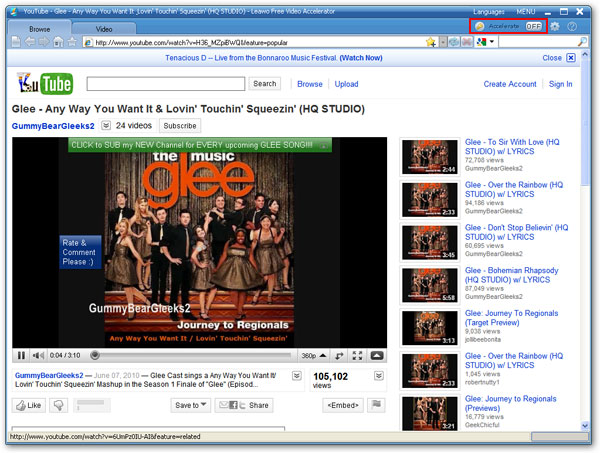Image resolution: width=600 pixels, height=453 pixels.
Task: Go forward with the forward arrow
Action: [x=44, y=42]
